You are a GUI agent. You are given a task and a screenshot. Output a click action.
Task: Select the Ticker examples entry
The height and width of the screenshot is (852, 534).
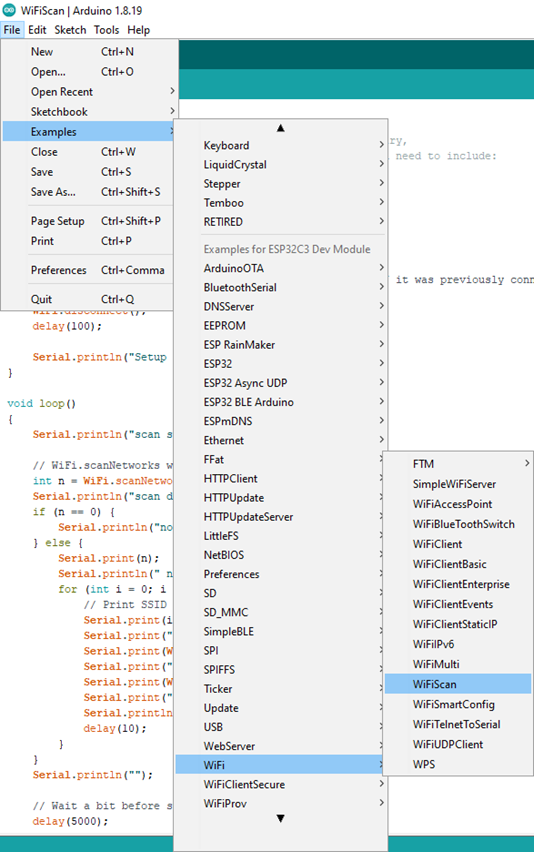280,688
